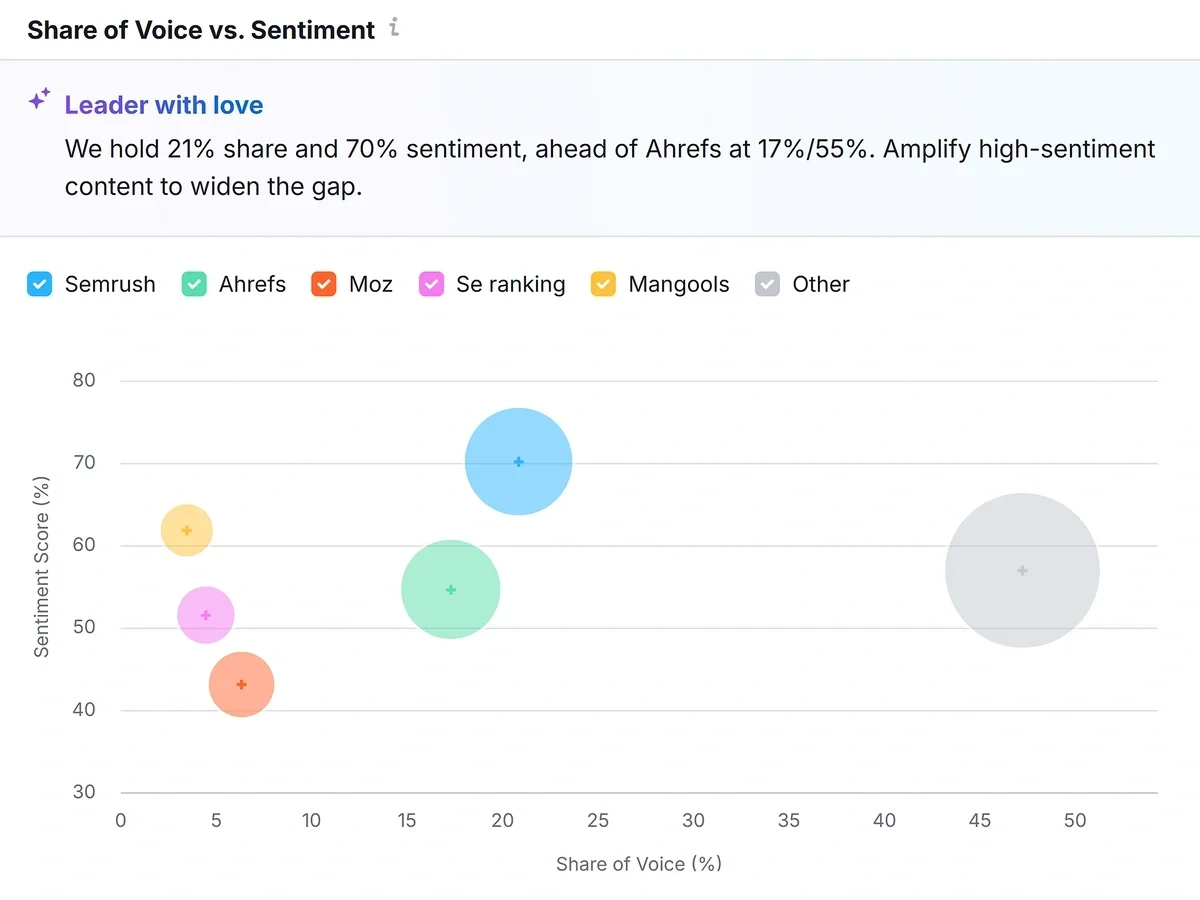Click the gray Other bubble center marker
This screenshot has width=1200, height=900.
(1022, 569)
